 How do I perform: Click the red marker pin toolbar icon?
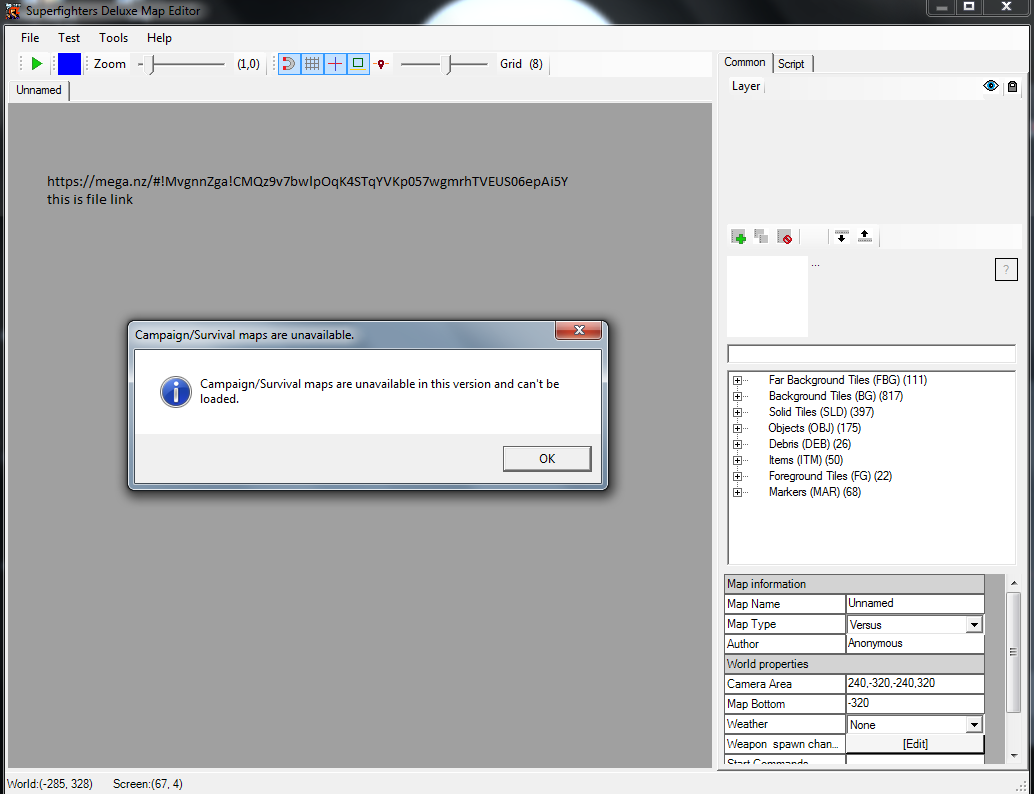coord(381,64)
